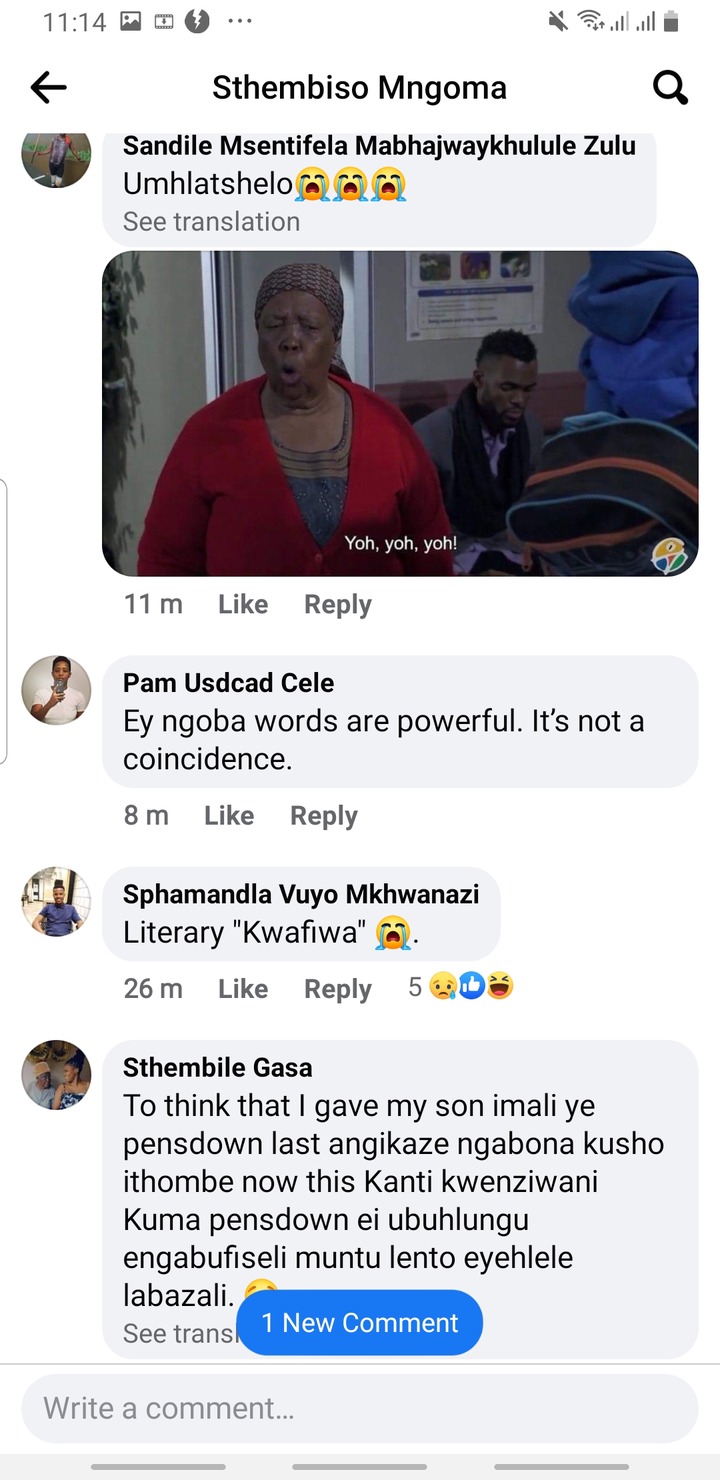720x1480 pixels.
Task: Open Sthembile Gasa's profile photo
Action: click(x=56, y=1075)
